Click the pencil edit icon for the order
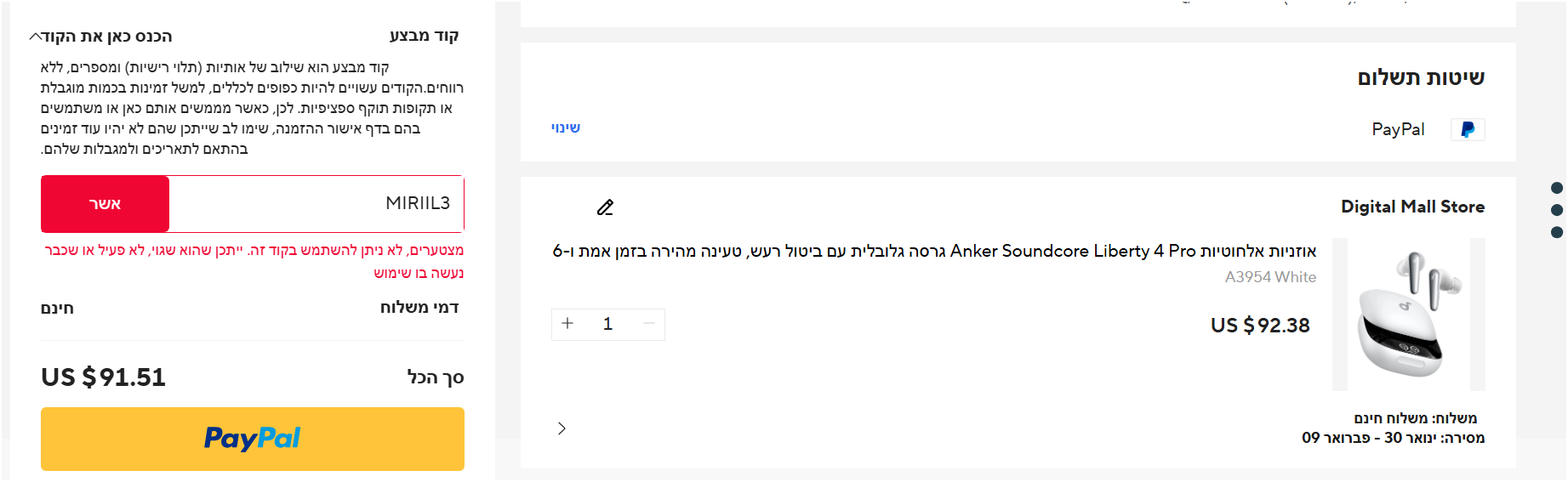Image resolution: width=1568 pixels, height=482 pixels. (605, 207)
